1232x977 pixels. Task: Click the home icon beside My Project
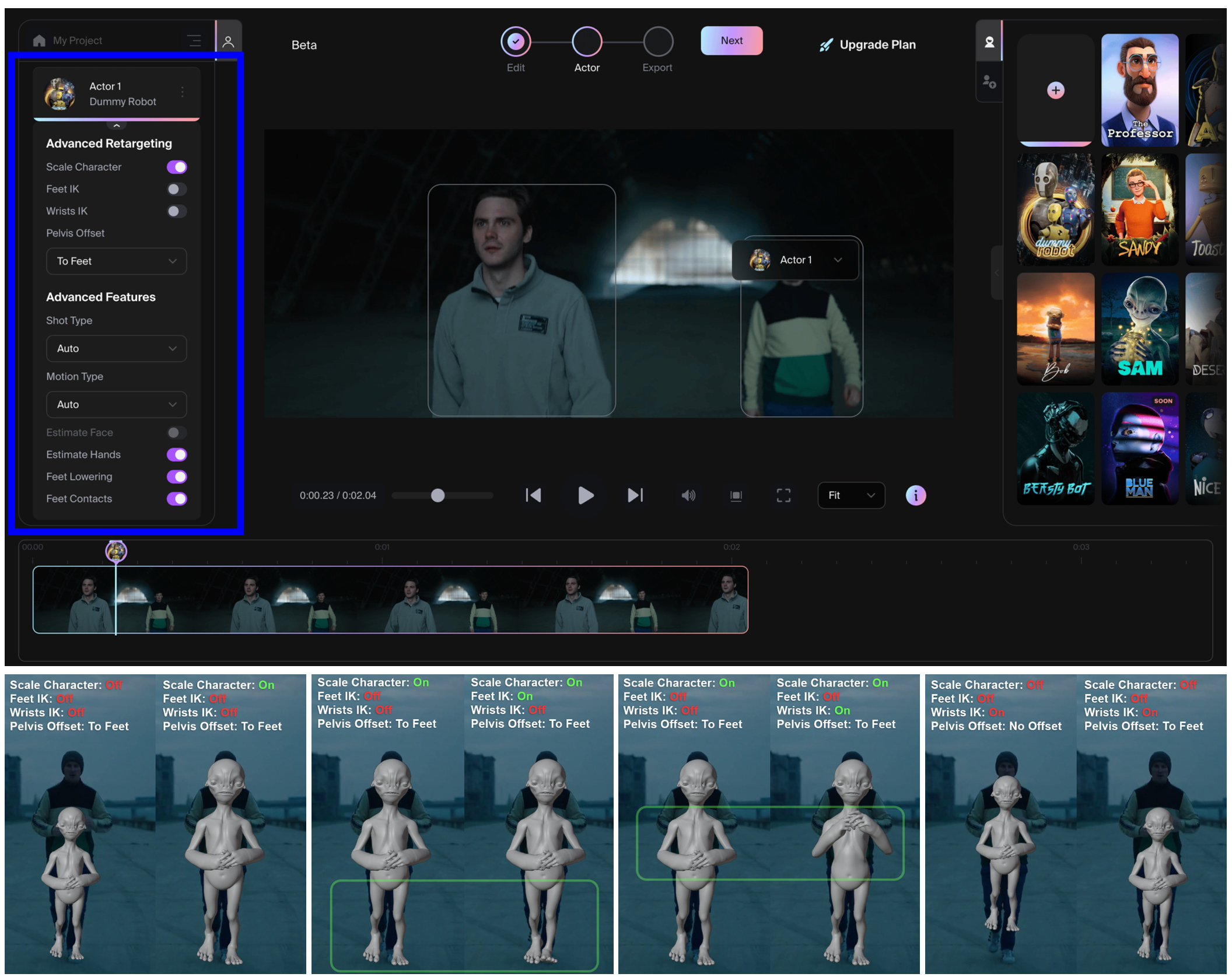pyautogui.click(x=39, y=40)
